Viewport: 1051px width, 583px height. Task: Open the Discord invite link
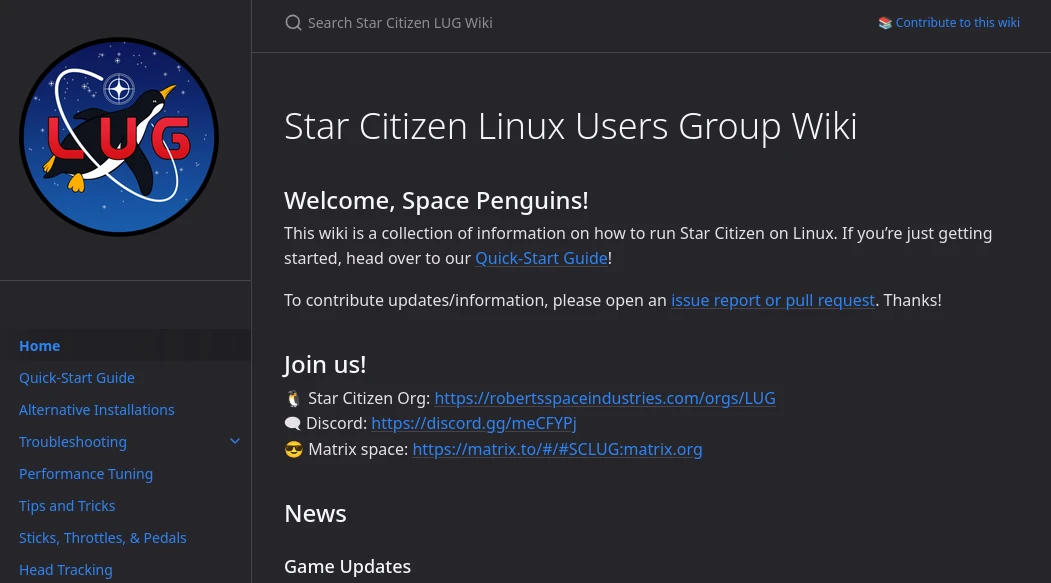click(x=474, y=423)
